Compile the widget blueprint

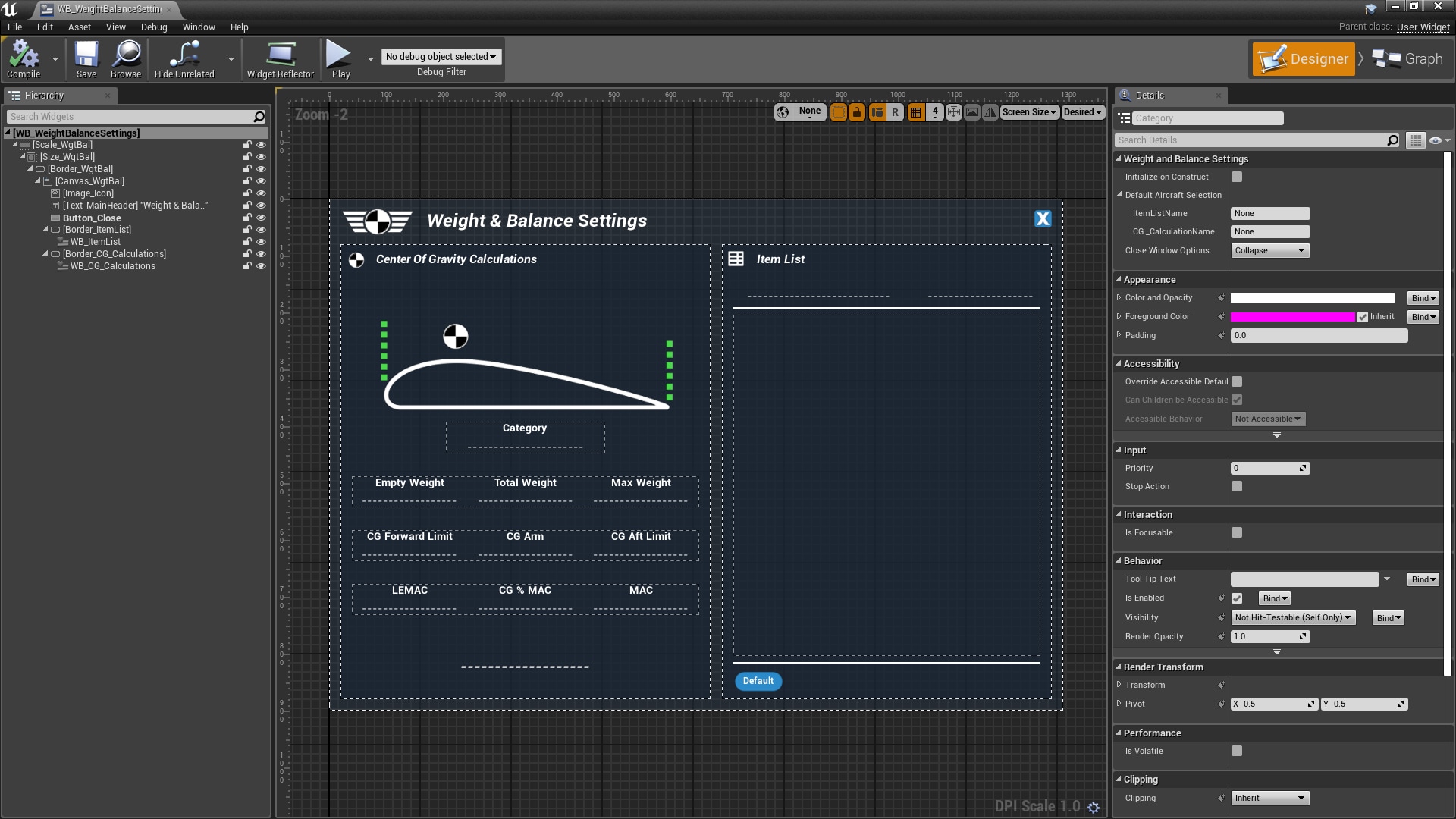pyautogui.click(x=23, y=59)
